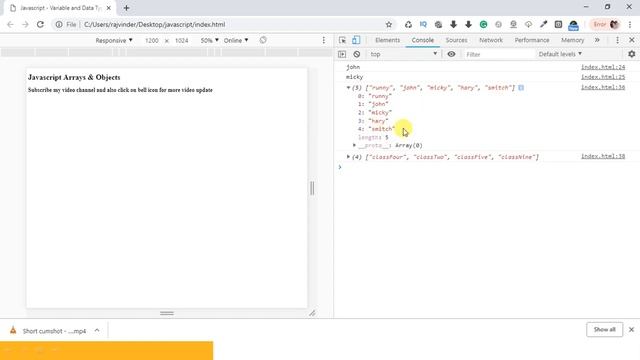Viewport: 640px width, 360px height.
Task: Clear console with the ban icon
Action: click(x=357, y=54)
